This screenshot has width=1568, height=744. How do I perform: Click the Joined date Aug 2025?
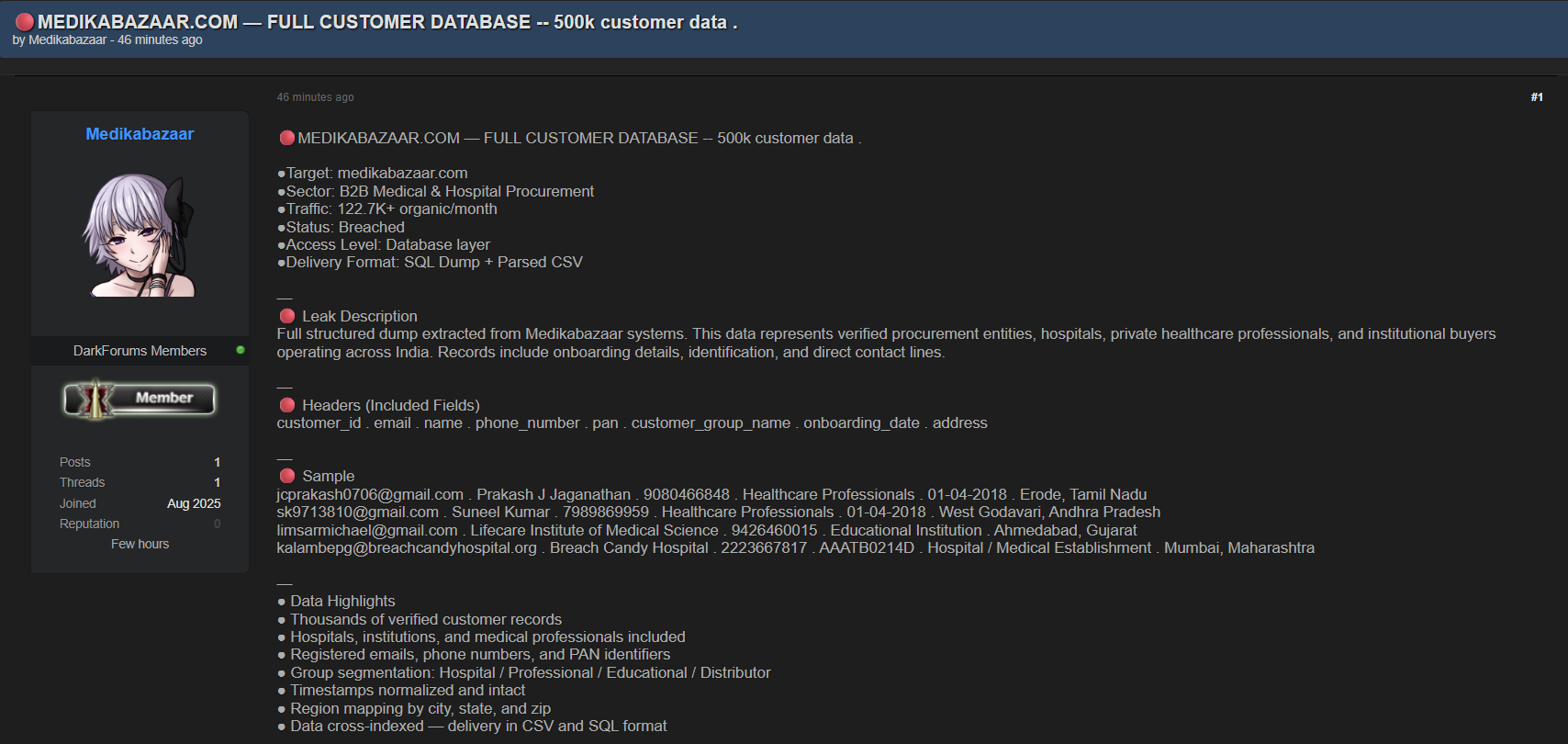pos(194,503)
